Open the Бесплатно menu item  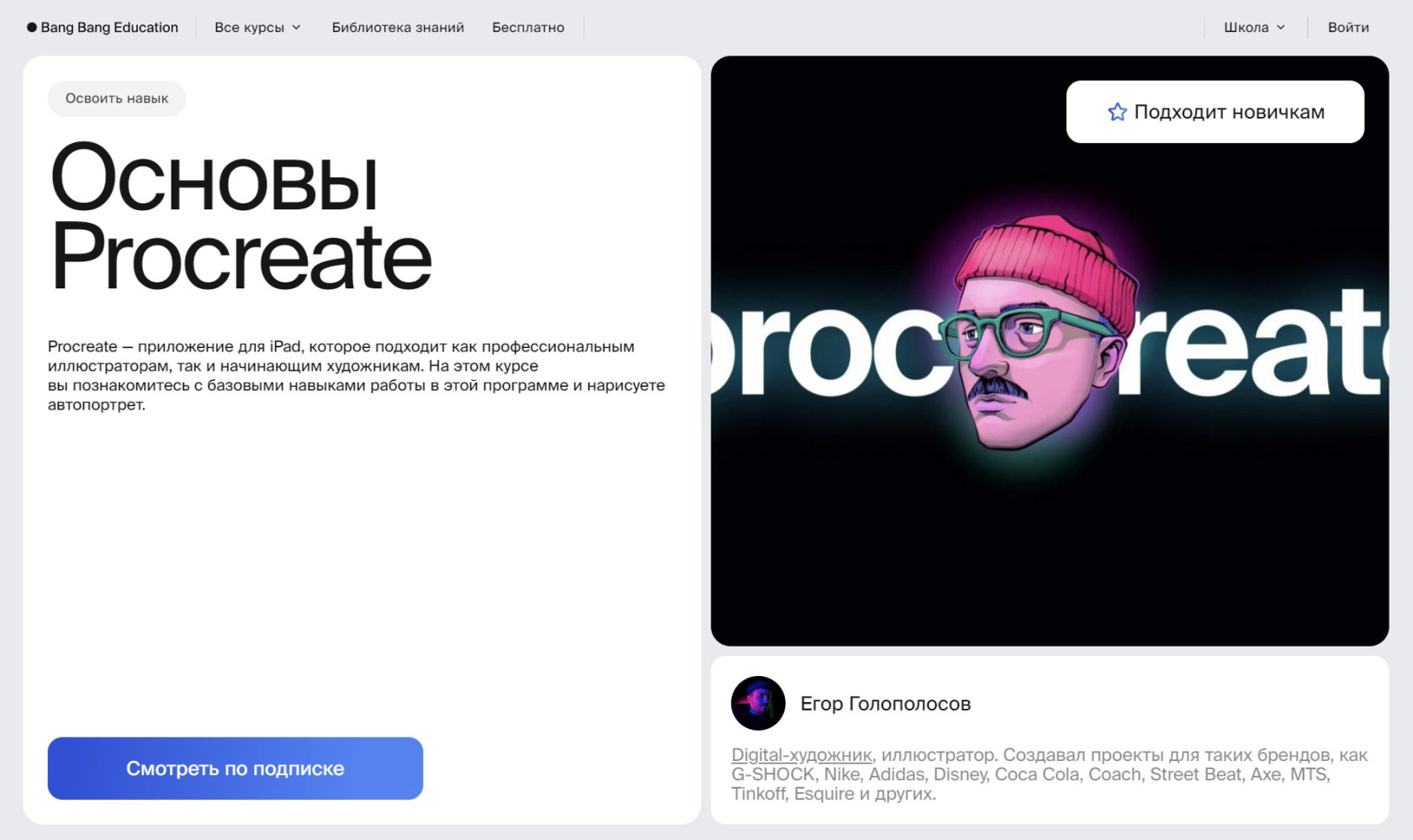coord(528,27)
